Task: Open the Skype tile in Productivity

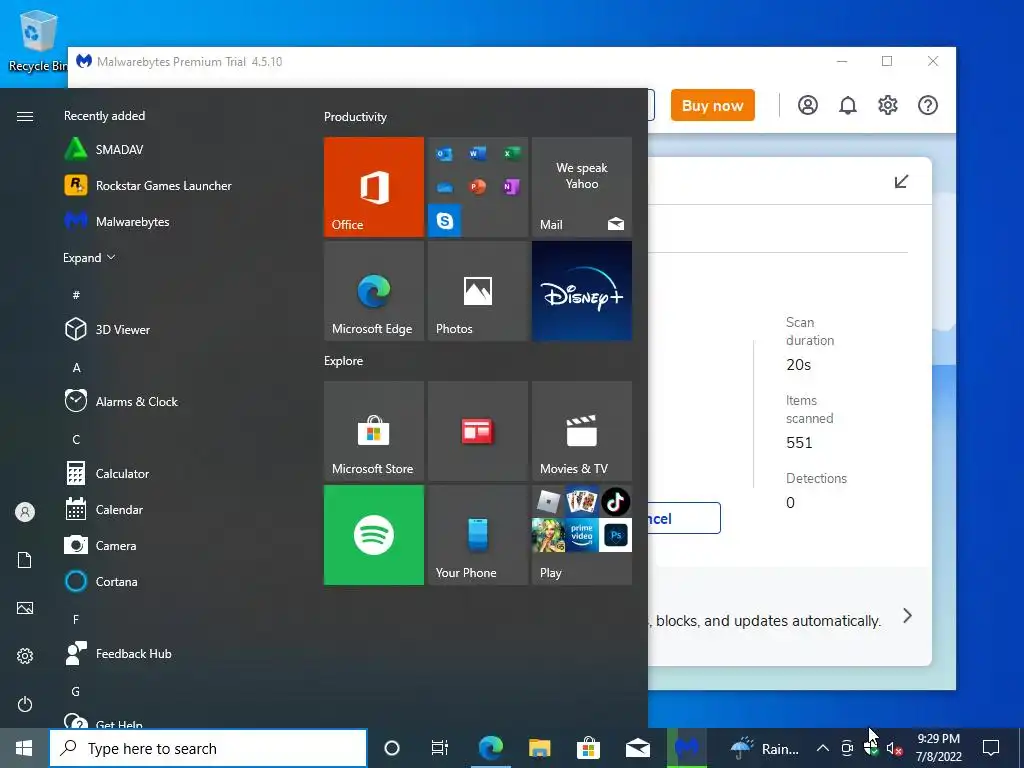Action: 445,221
